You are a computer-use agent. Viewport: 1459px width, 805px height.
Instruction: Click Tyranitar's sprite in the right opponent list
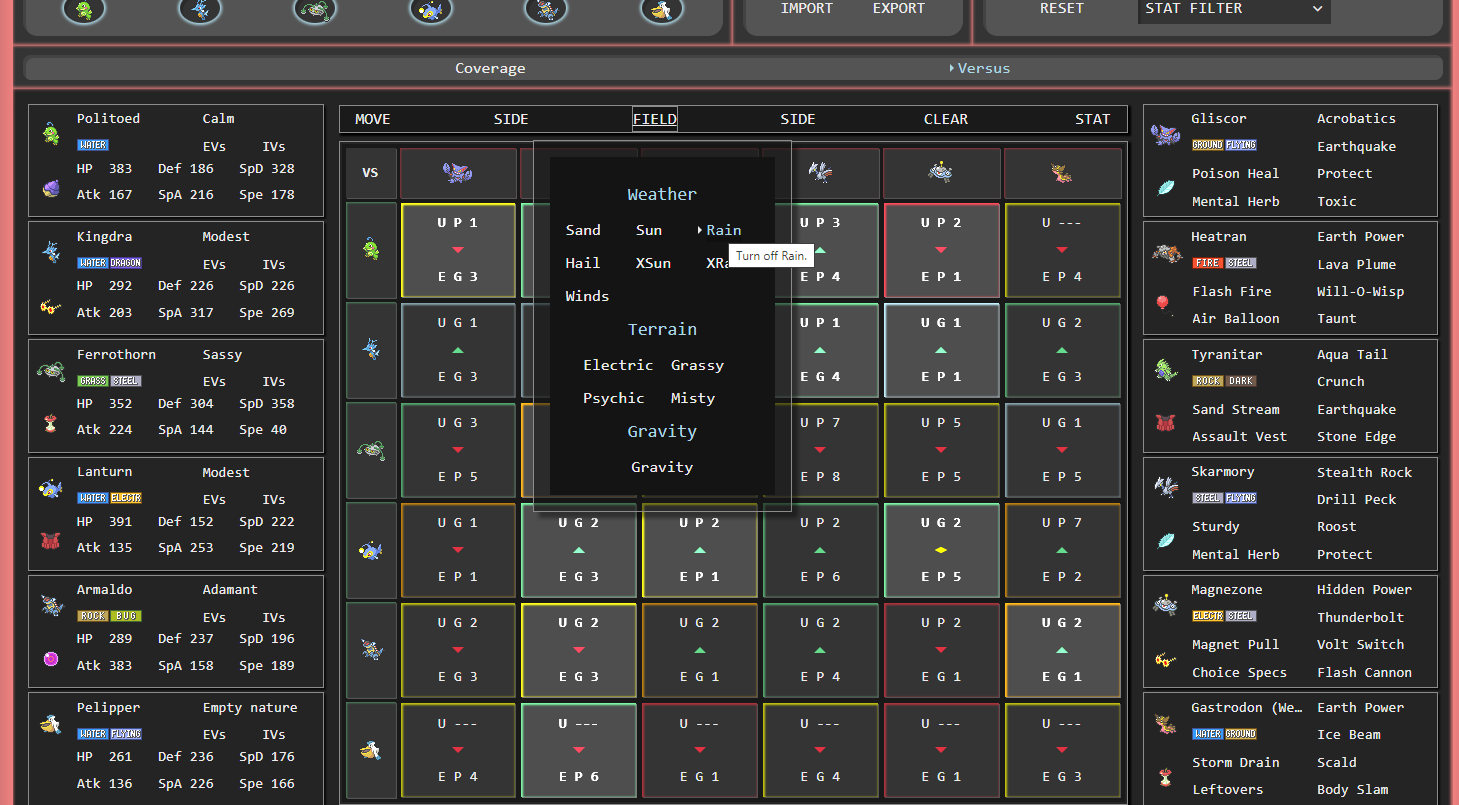click(1165, 370)
